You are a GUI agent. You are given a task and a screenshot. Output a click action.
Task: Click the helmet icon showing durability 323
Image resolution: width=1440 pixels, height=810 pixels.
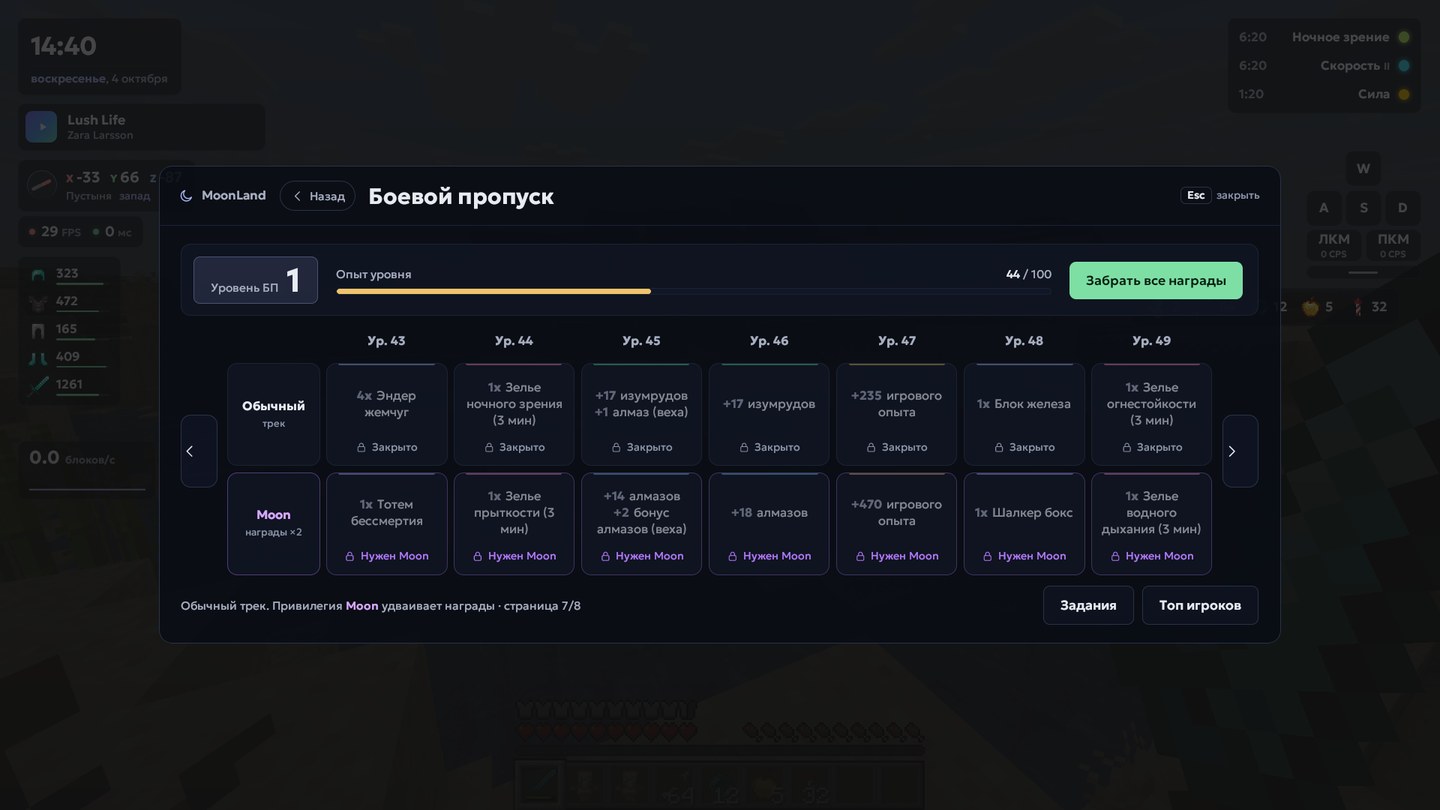[39, 275]
